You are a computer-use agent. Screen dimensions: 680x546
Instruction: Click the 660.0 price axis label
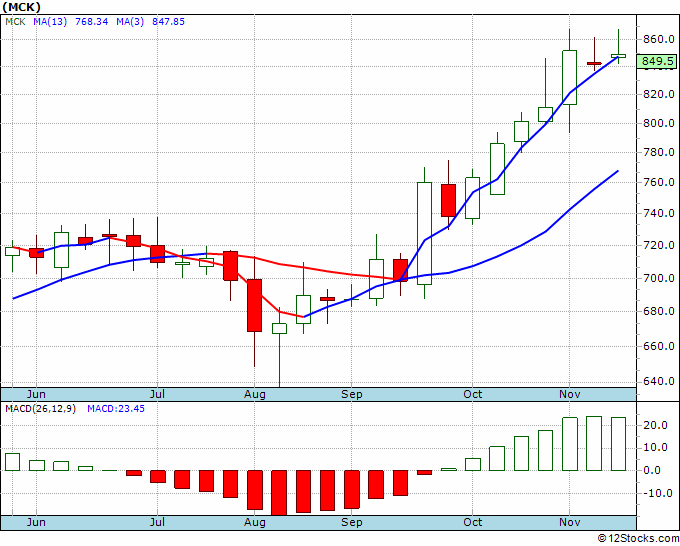pos(659,346)
